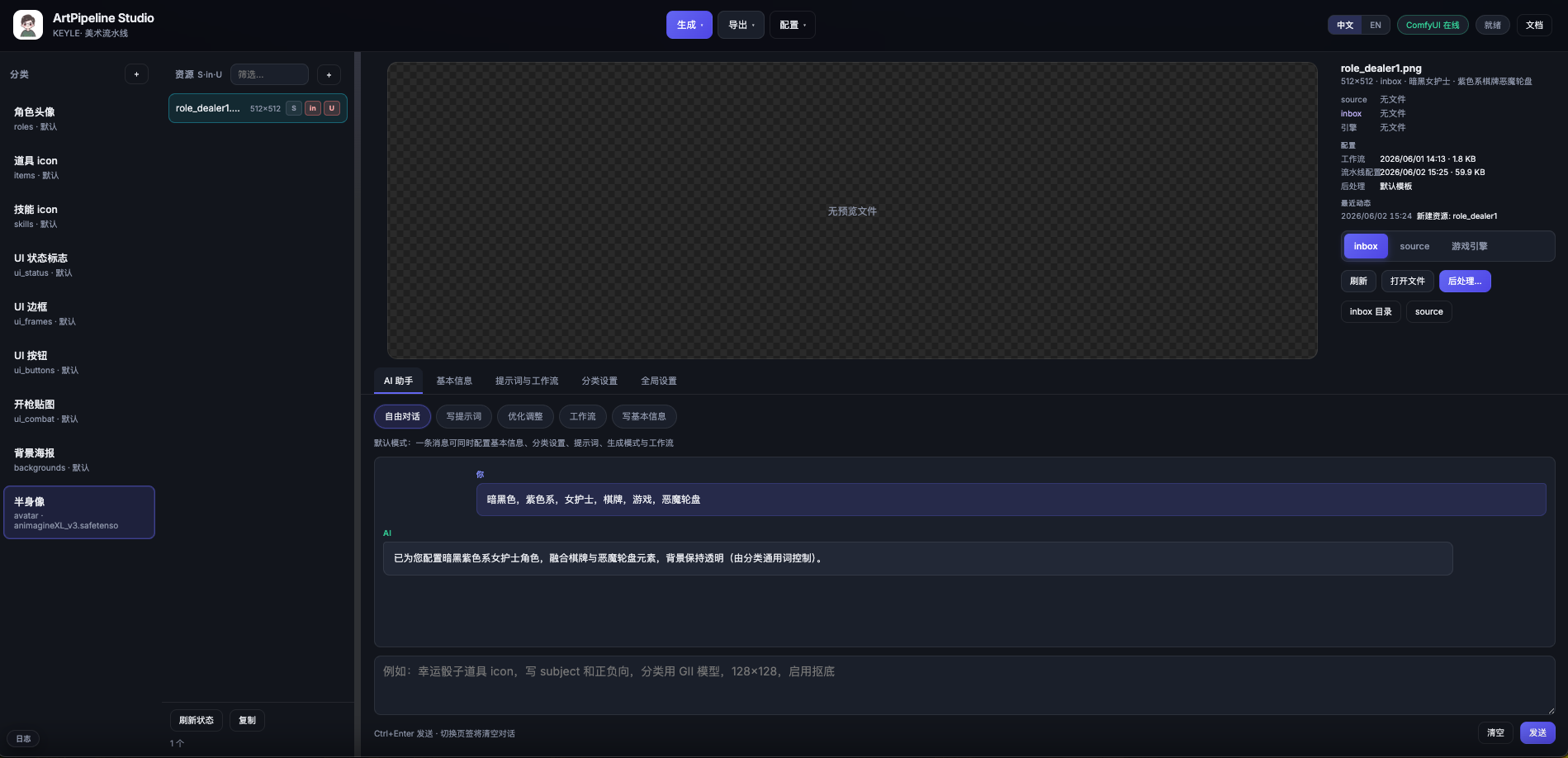
Task: Toggle the in badge on role_dealer1
Action: tap(313, 108)
